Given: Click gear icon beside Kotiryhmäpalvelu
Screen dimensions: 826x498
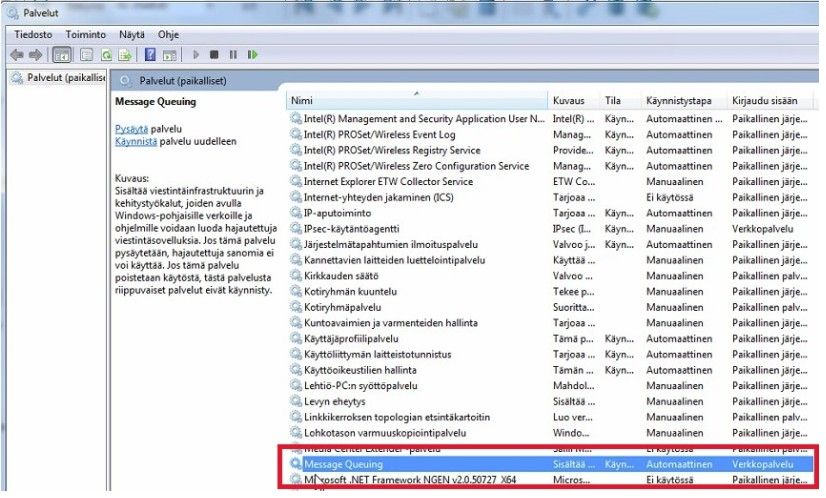Looking at the screenshot, I should [296, 307].
